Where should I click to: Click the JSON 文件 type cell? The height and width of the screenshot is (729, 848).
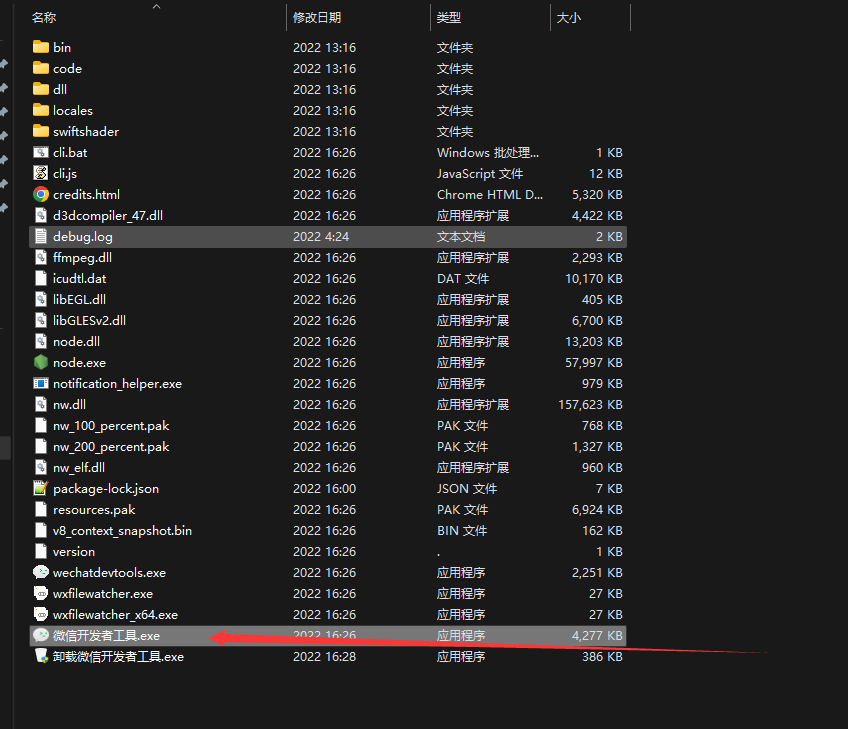point(467,488)
